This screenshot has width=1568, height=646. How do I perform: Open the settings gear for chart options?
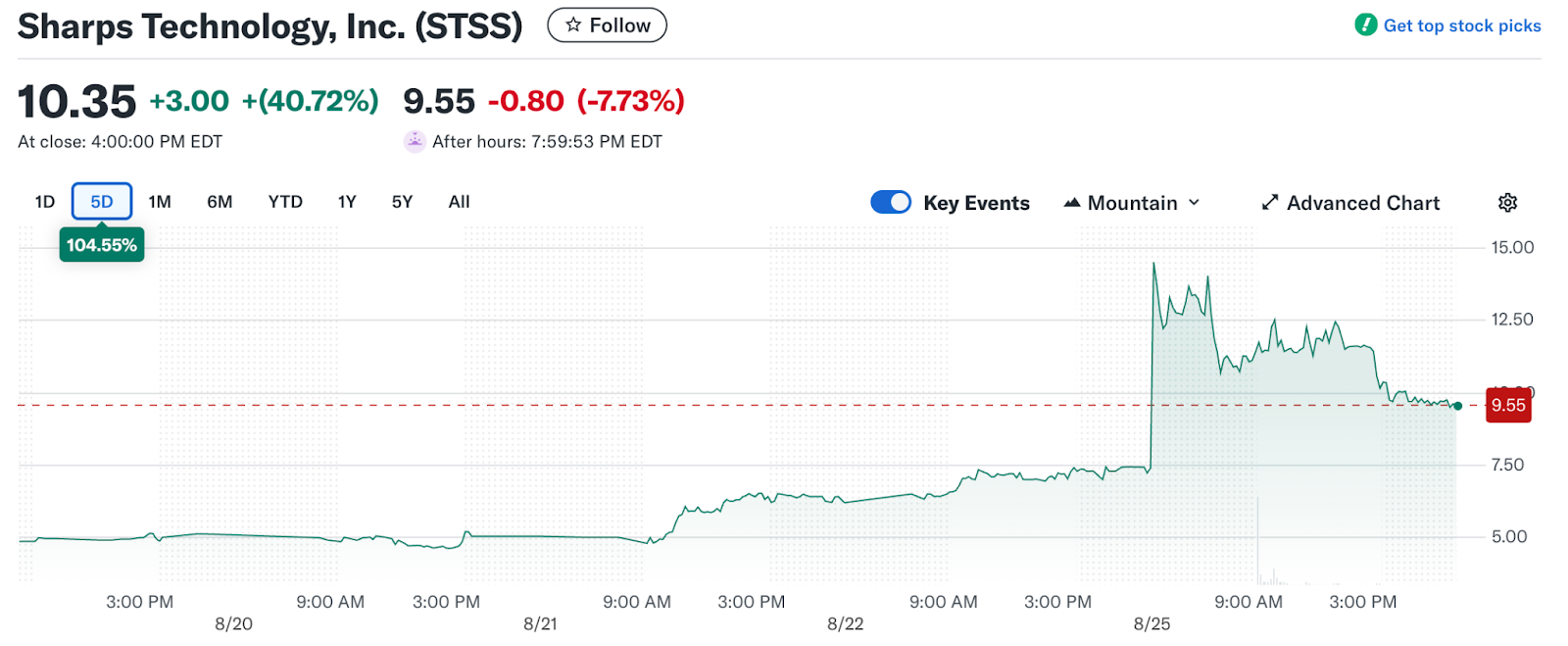pos(1506,202)
